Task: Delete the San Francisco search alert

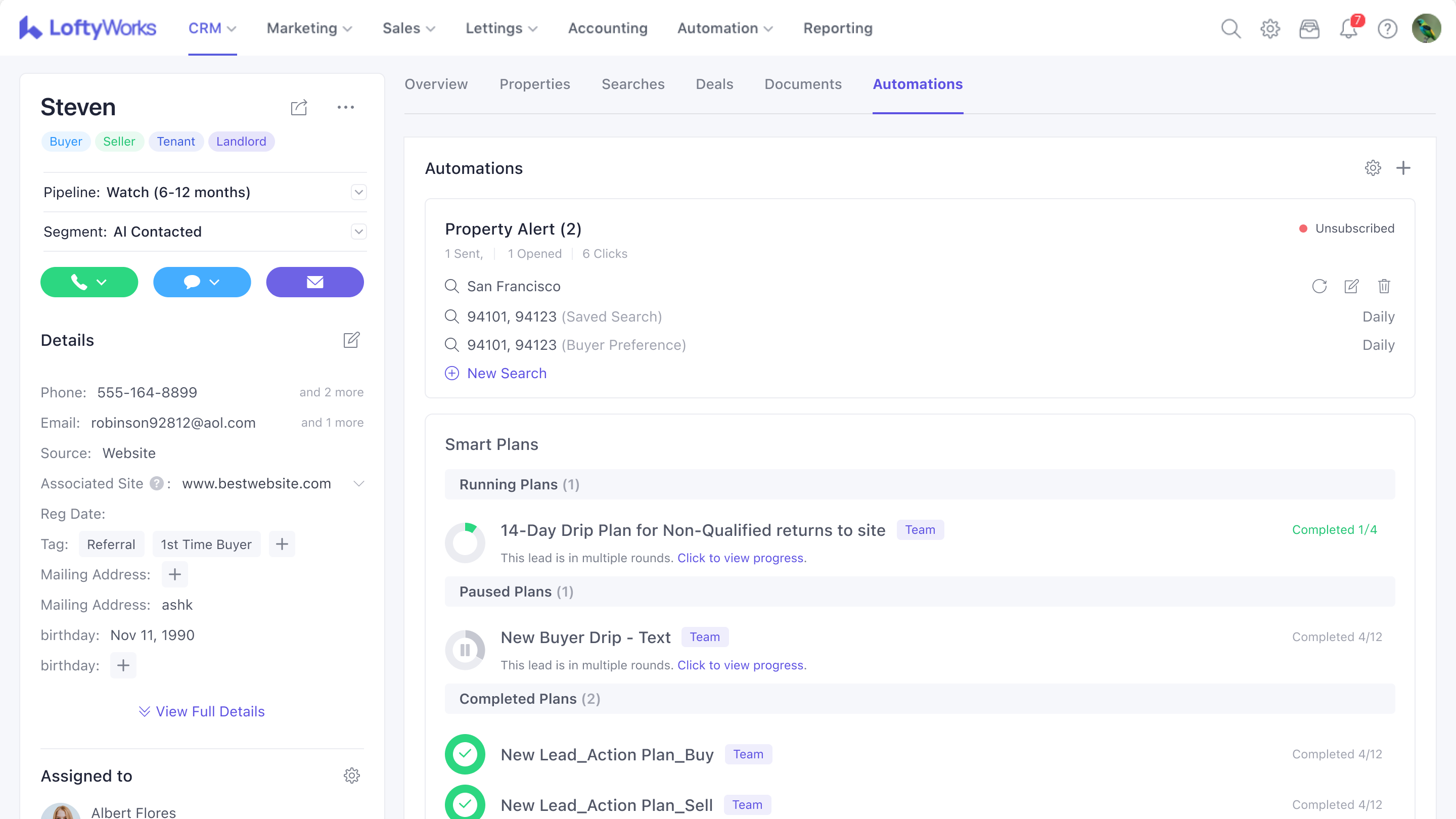Action: (x=1384, y=287)
